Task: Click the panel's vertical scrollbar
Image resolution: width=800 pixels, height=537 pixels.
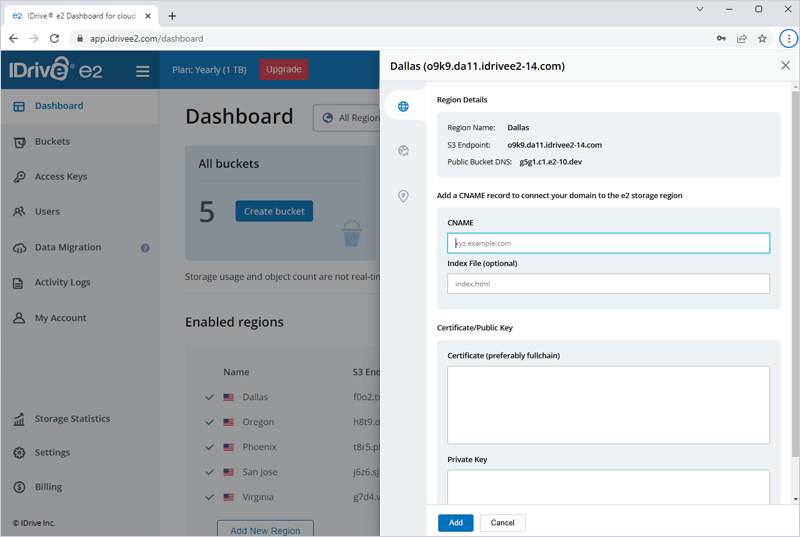Action: (x=795, y=275)
